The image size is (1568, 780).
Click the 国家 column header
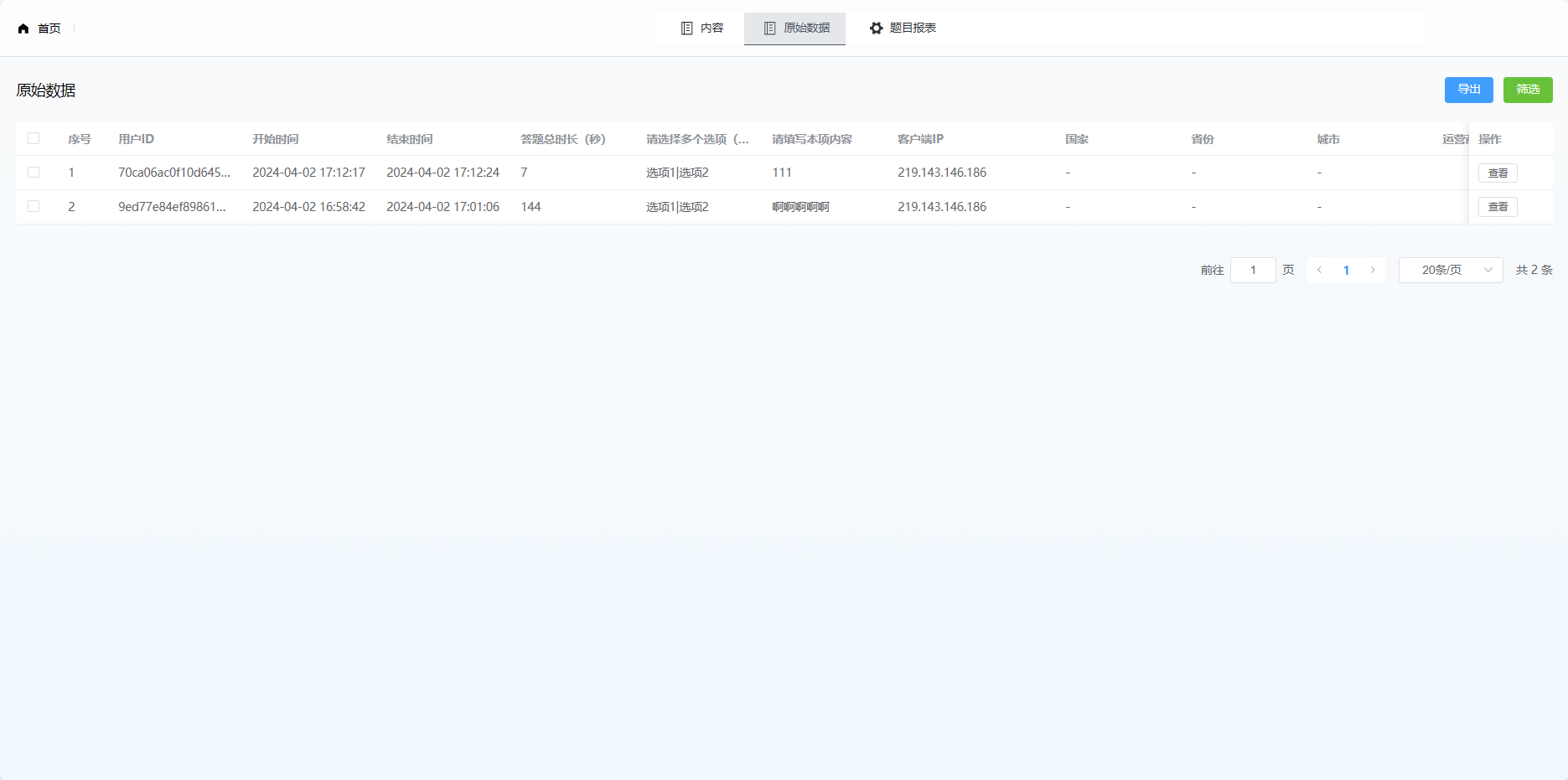click(1077, 139)
